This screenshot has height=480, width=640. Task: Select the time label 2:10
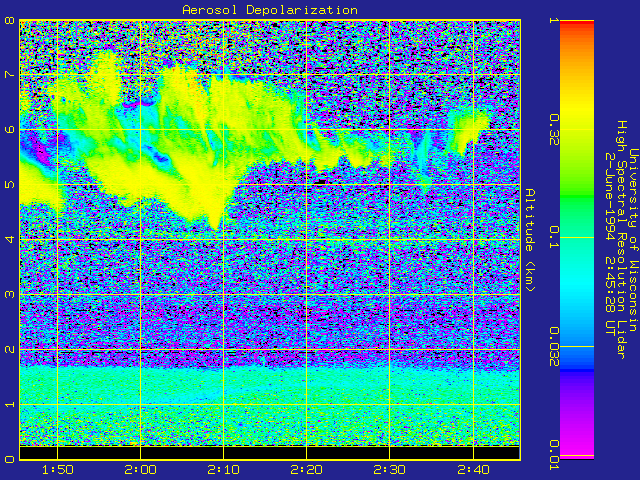pyautogui.click(x=223, y=470)
